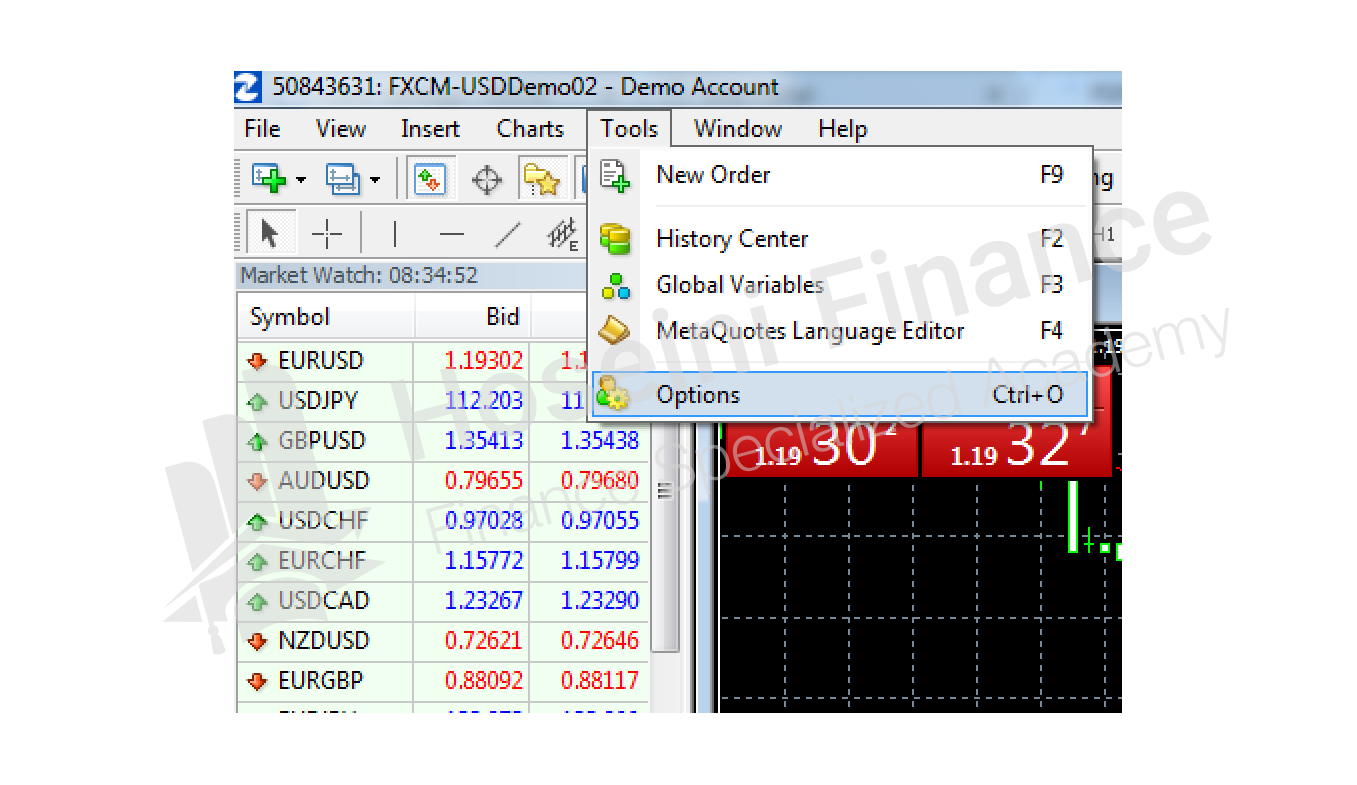
Task: Select the Cursor arrow tool
Action: (269, 234)
